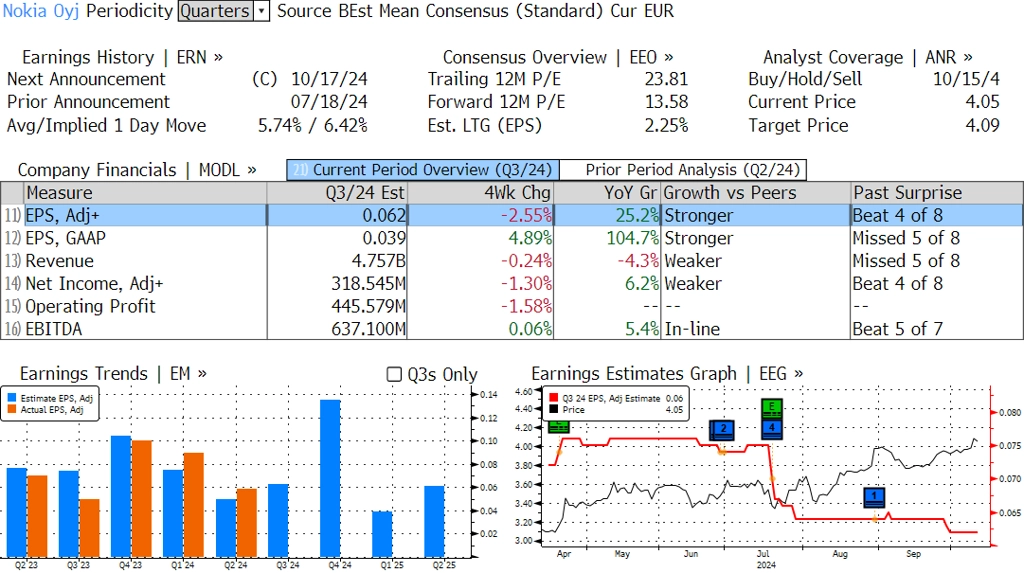The image size is (1024, 573).
Task: Click Avg/Implied 1 Day Move value
Action: (x=313, y=125)
